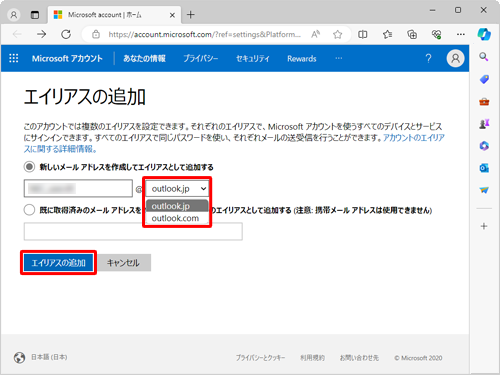Screen dimensions: 500x375
Task: Open the あなたの情報 tab
Action: (x=144, y=59)
